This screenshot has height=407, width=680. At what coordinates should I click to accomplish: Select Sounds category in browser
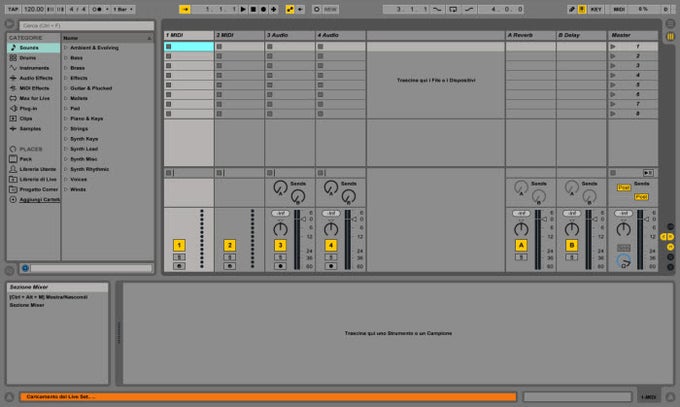[x=33, y=48]
